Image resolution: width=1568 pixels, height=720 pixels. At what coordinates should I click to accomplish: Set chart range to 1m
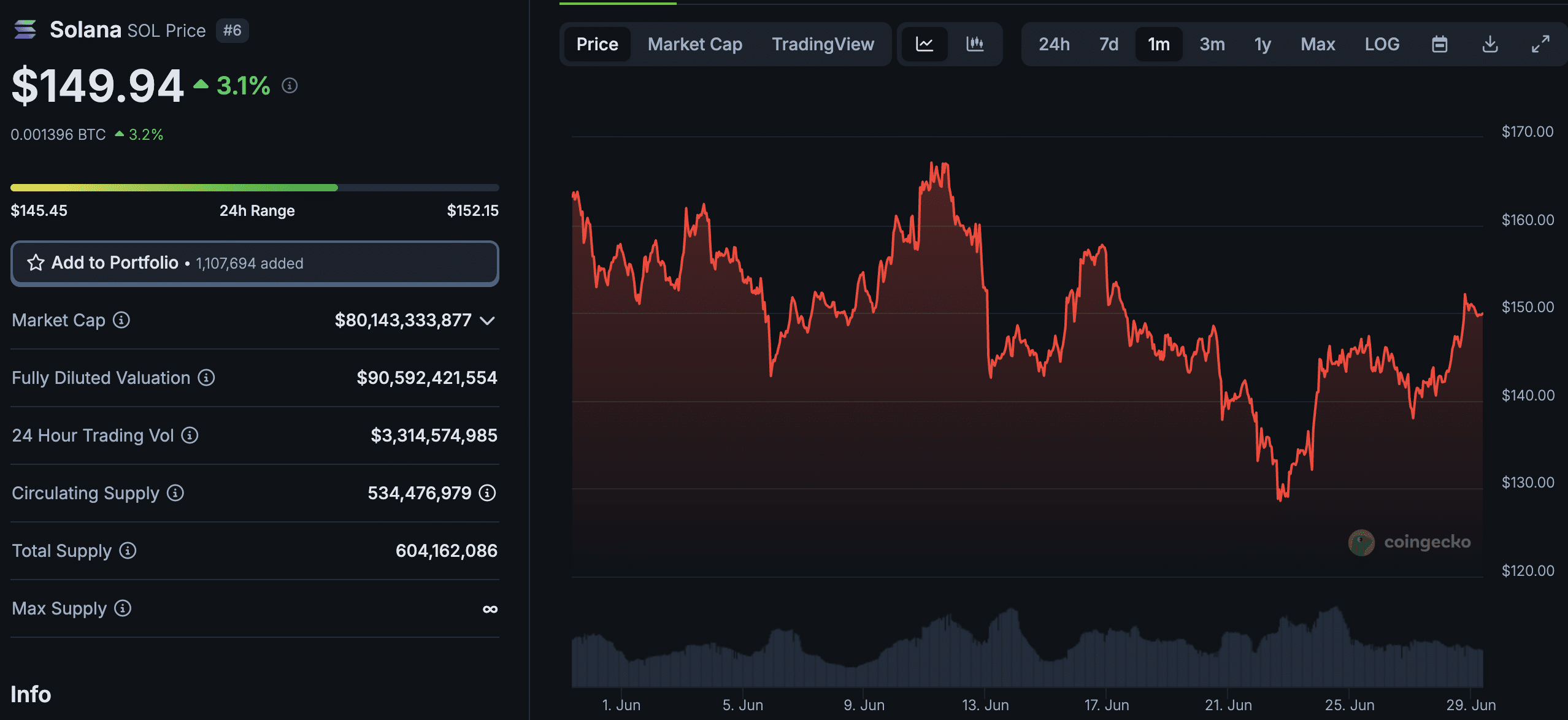tap(1159, 44)
